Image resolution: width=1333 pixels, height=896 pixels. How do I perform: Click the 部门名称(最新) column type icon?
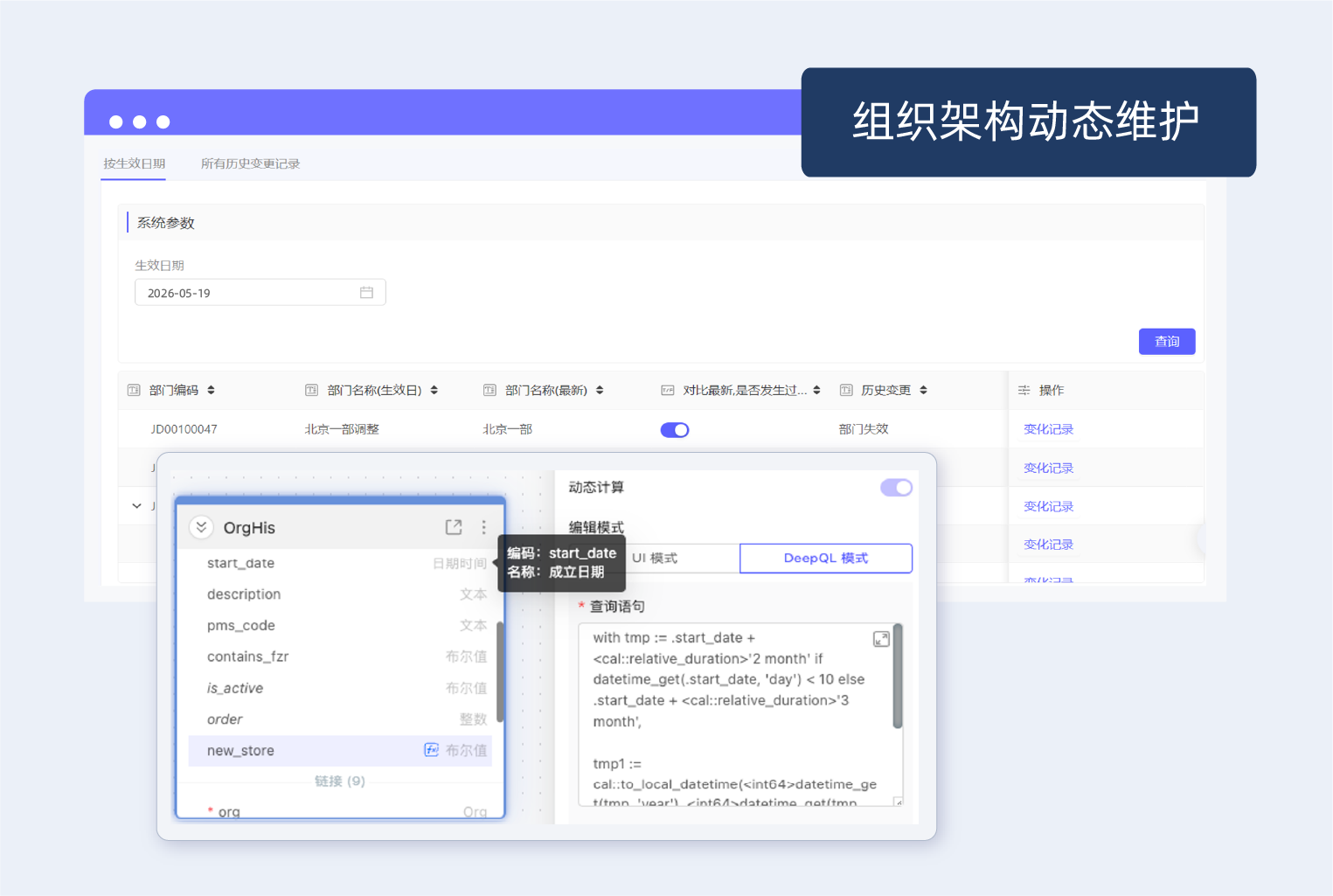(x=489, y=391)
